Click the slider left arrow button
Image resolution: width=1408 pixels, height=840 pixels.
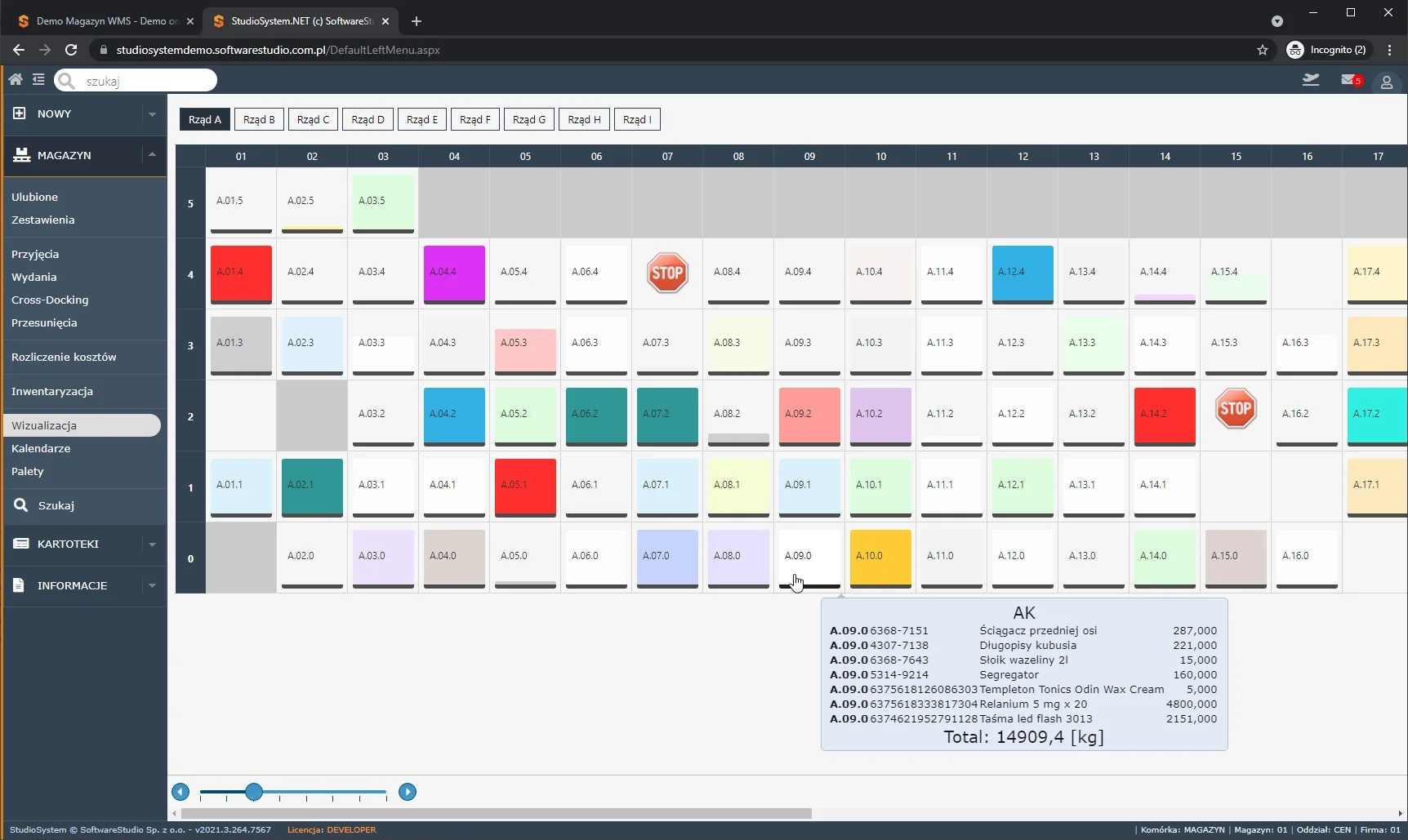point(180,792)
